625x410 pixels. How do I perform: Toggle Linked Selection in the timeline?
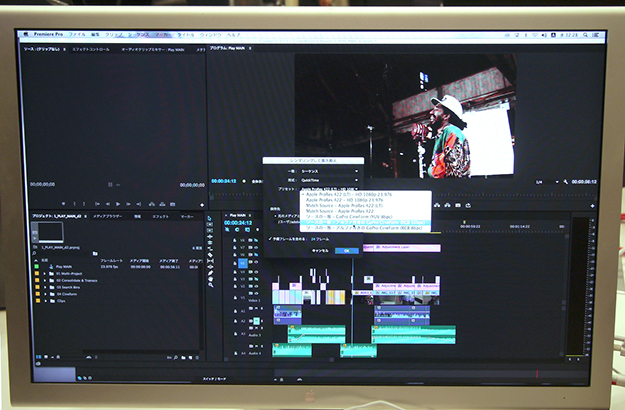[247, 230]
